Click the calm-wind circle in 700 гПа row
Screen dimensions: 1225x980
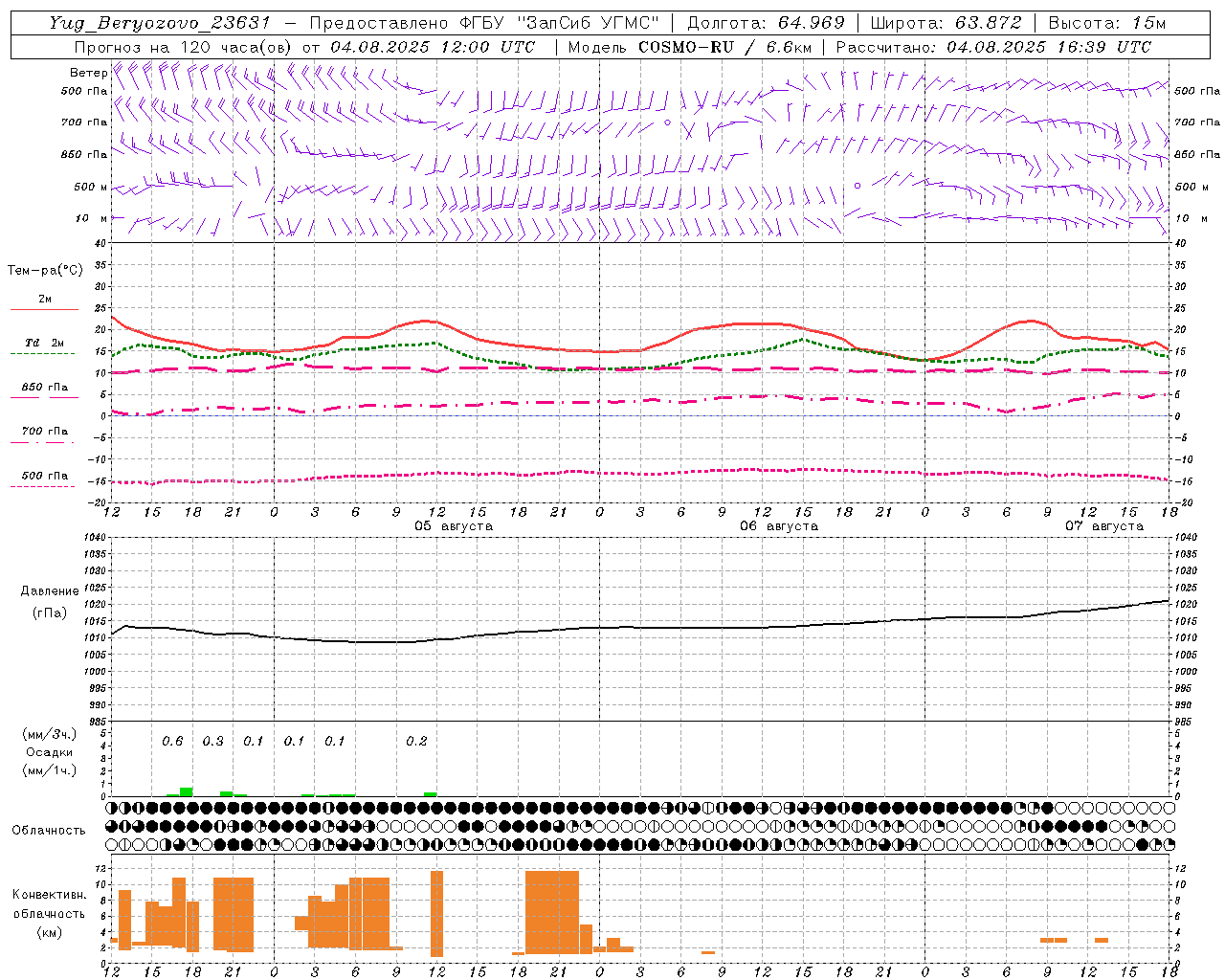(667, 123)
